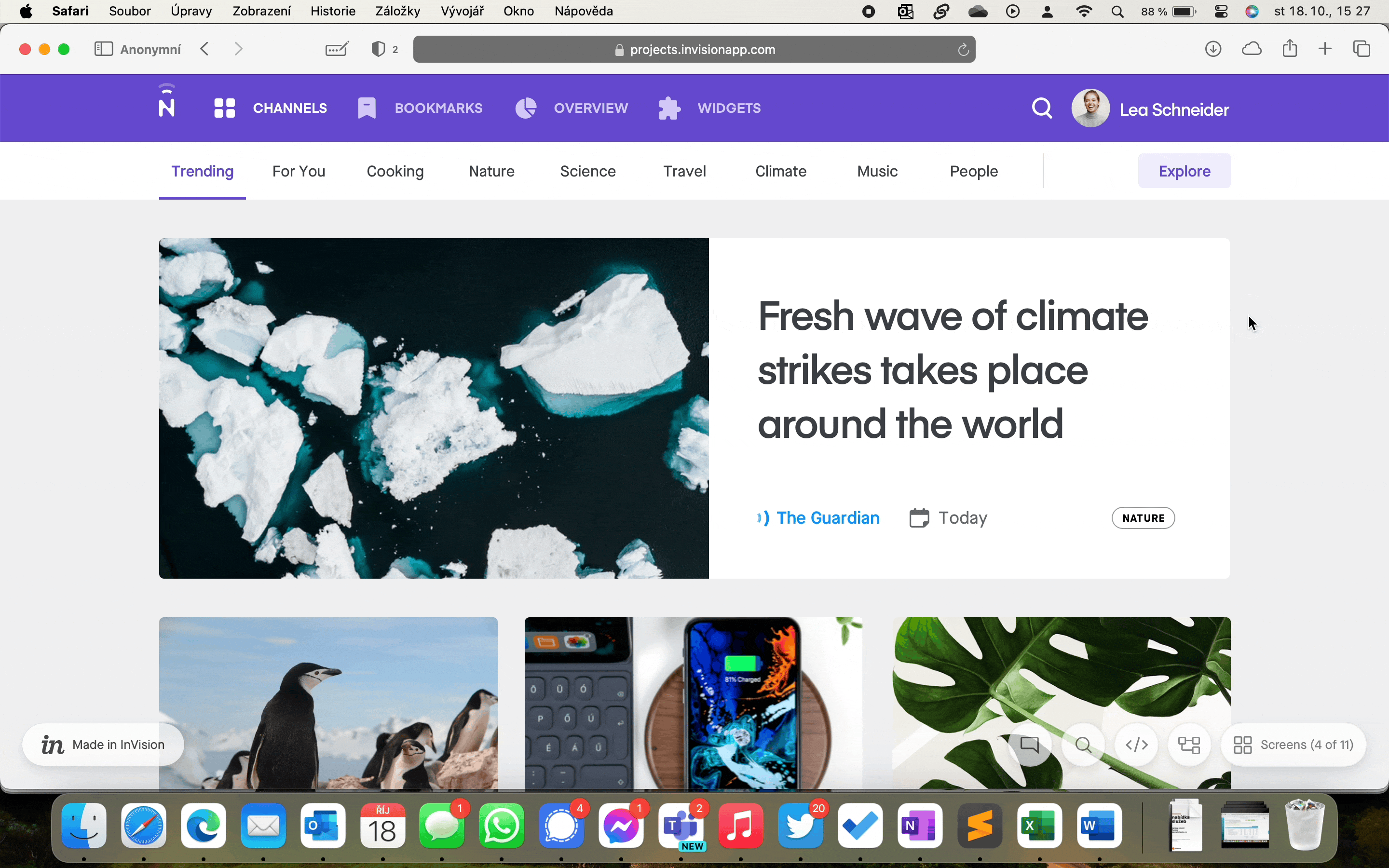Click the magnifier zoom icon in InVision toolbar
Image resolution: width=1389 pixels, height=868 pixels.
tap(1083, 745)
